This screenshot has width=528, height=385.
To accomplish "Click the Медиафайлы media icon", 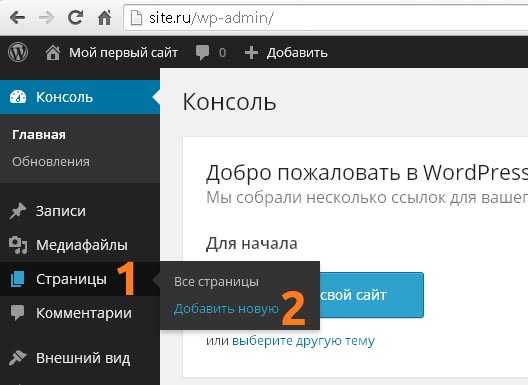I will pyautogui.click(x=18, y=245).
